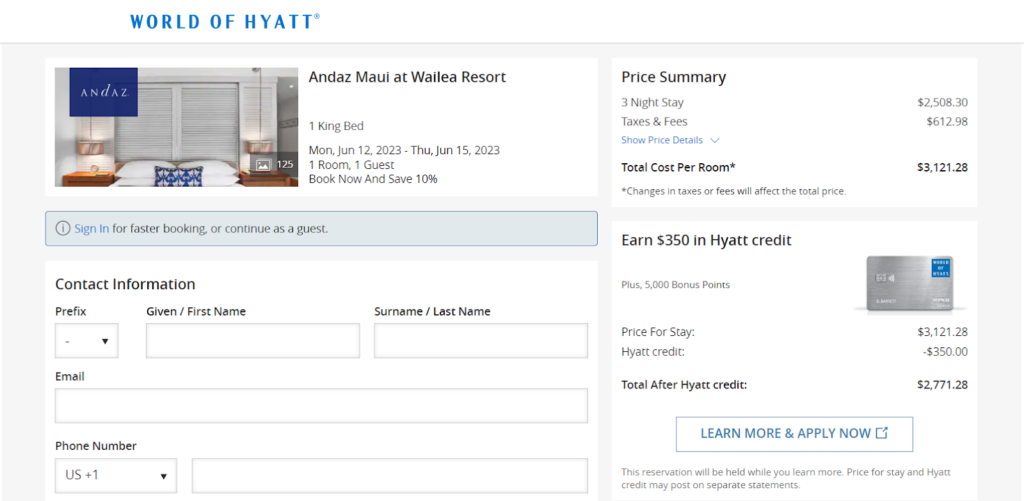This screenshot has width=1024, height=501.
Task: Click the info icon beside Sign In
Action: click(x=63, y=228)
